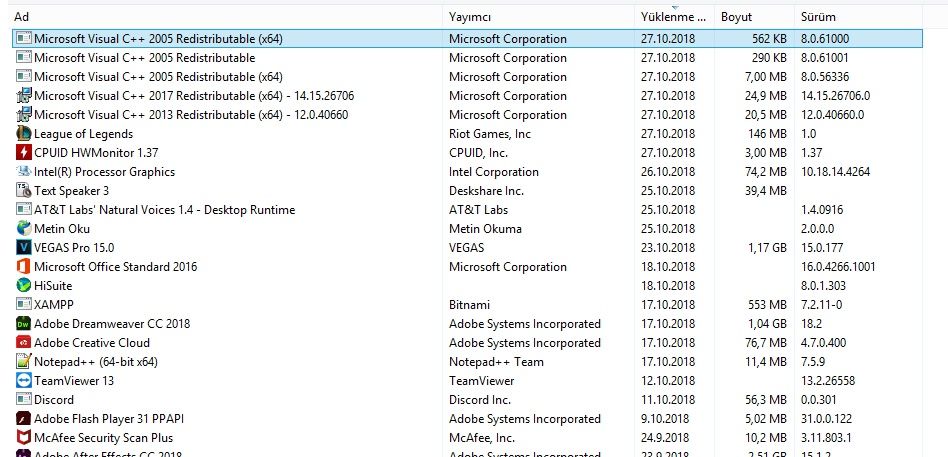
Task: Click the League of Legends icon
Action: click(x=24, y=134)
